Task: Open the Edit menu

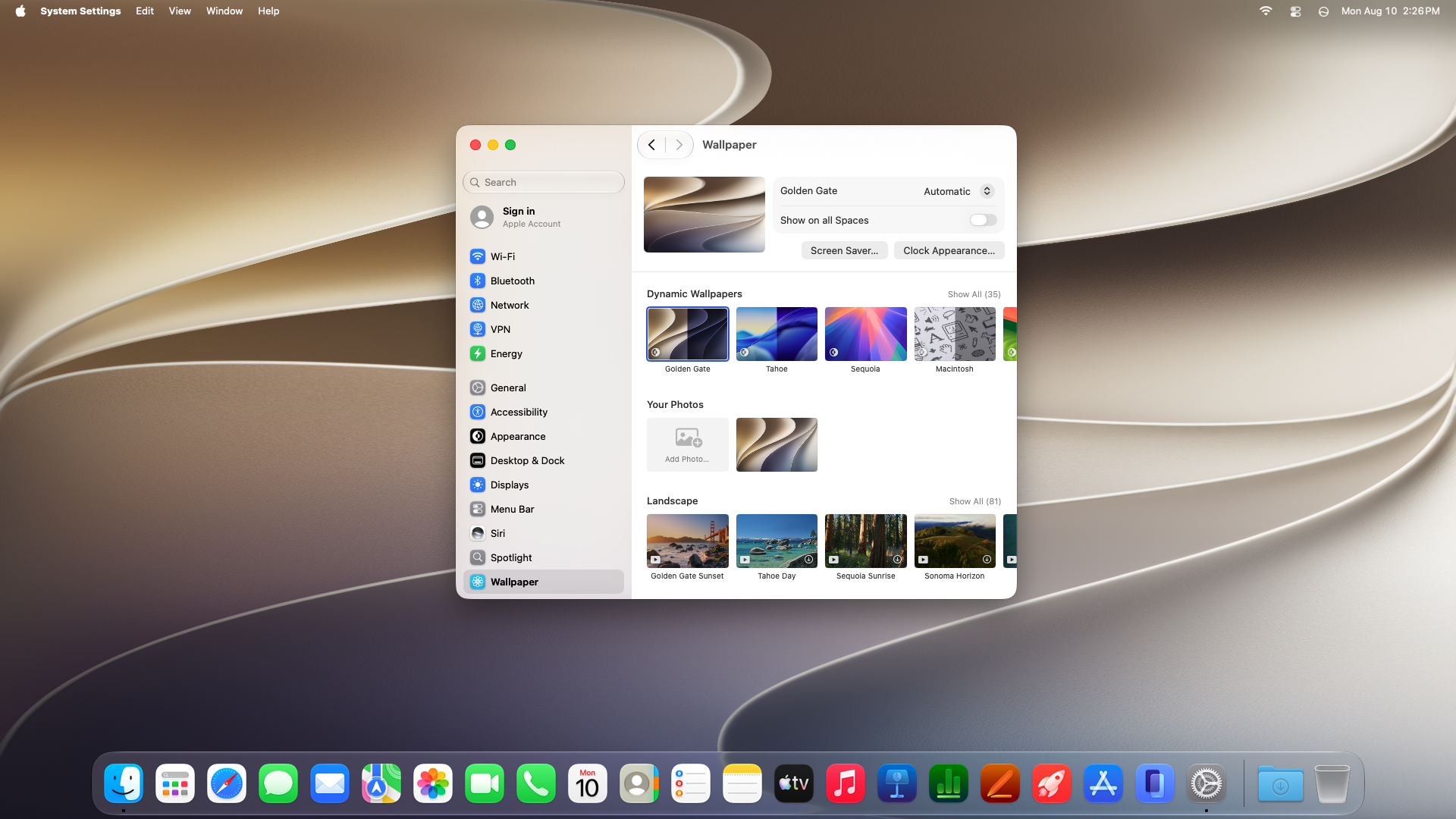Action: 145,11
